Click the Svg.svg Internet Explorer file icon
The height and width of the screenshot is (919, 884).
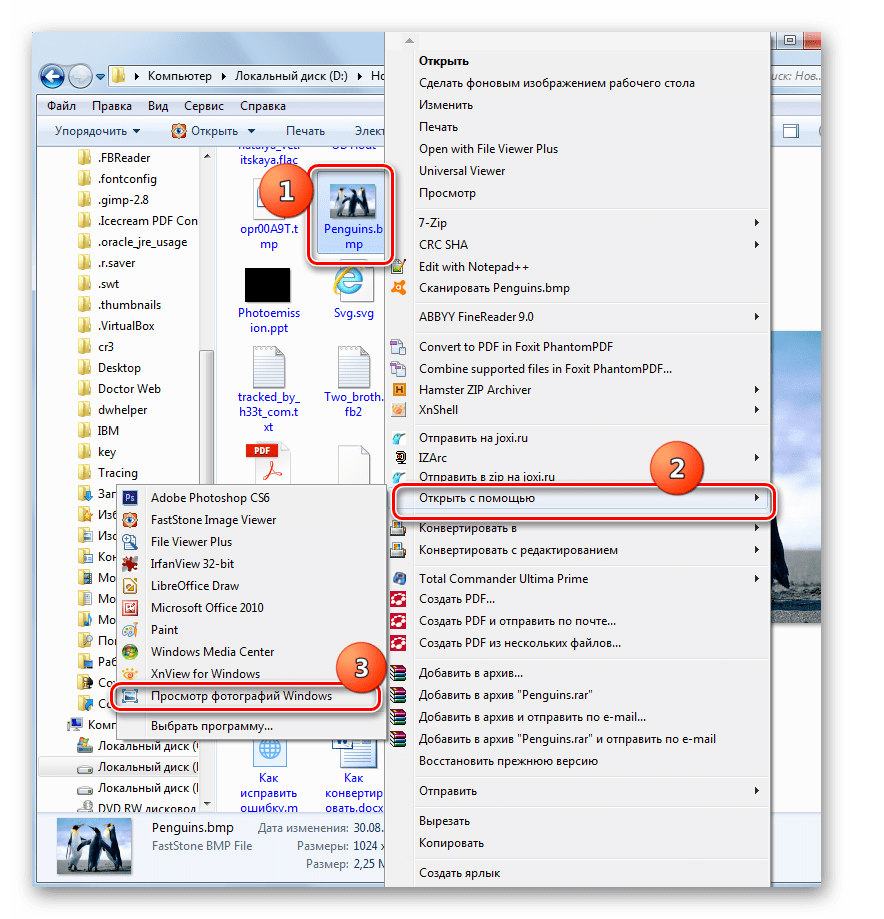tap(352, 283)
